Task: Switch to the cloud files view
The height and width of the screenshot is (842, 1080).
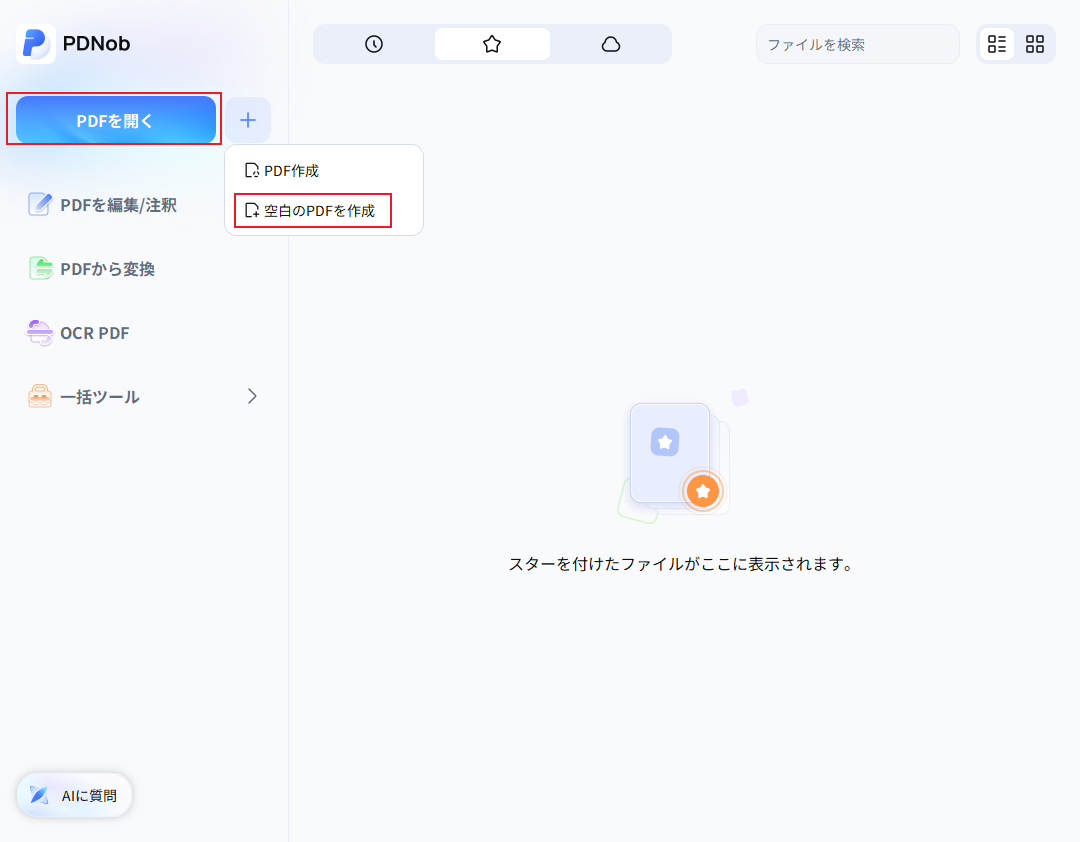Action: [612, 44]
